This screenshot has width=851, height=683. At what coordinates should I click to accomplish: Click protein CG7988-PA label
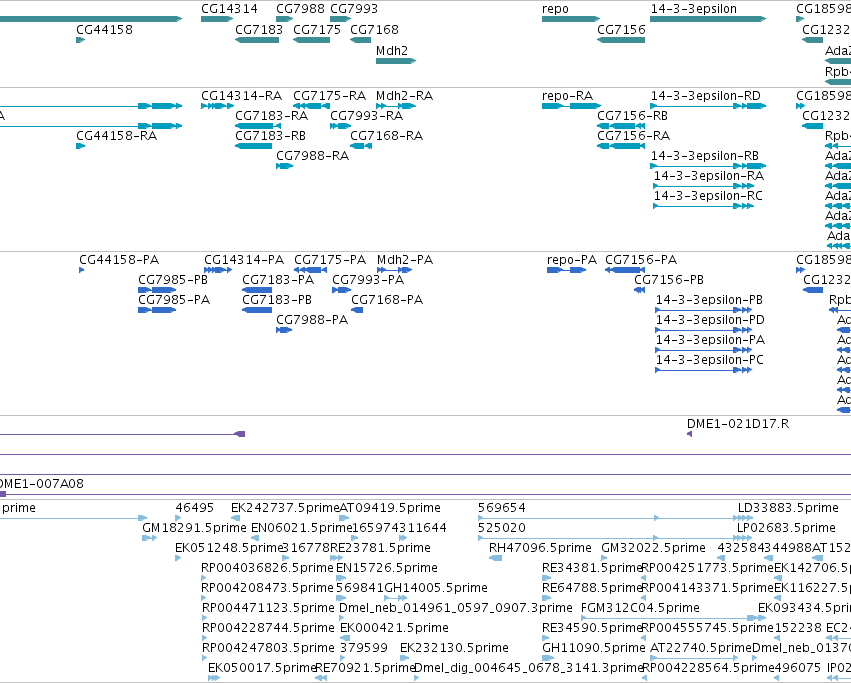[312, 320]
